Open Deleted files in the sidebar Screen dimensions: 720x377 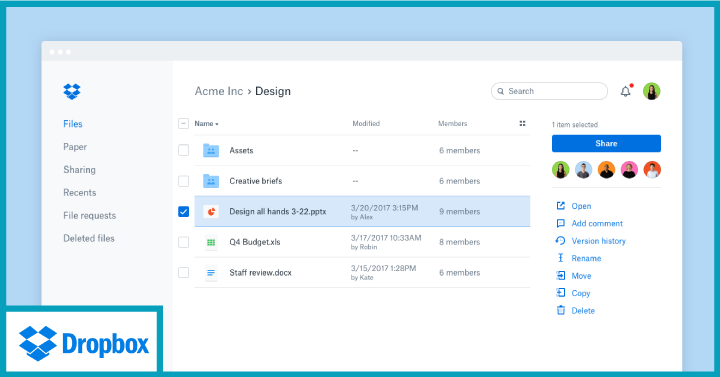(89, 238)
